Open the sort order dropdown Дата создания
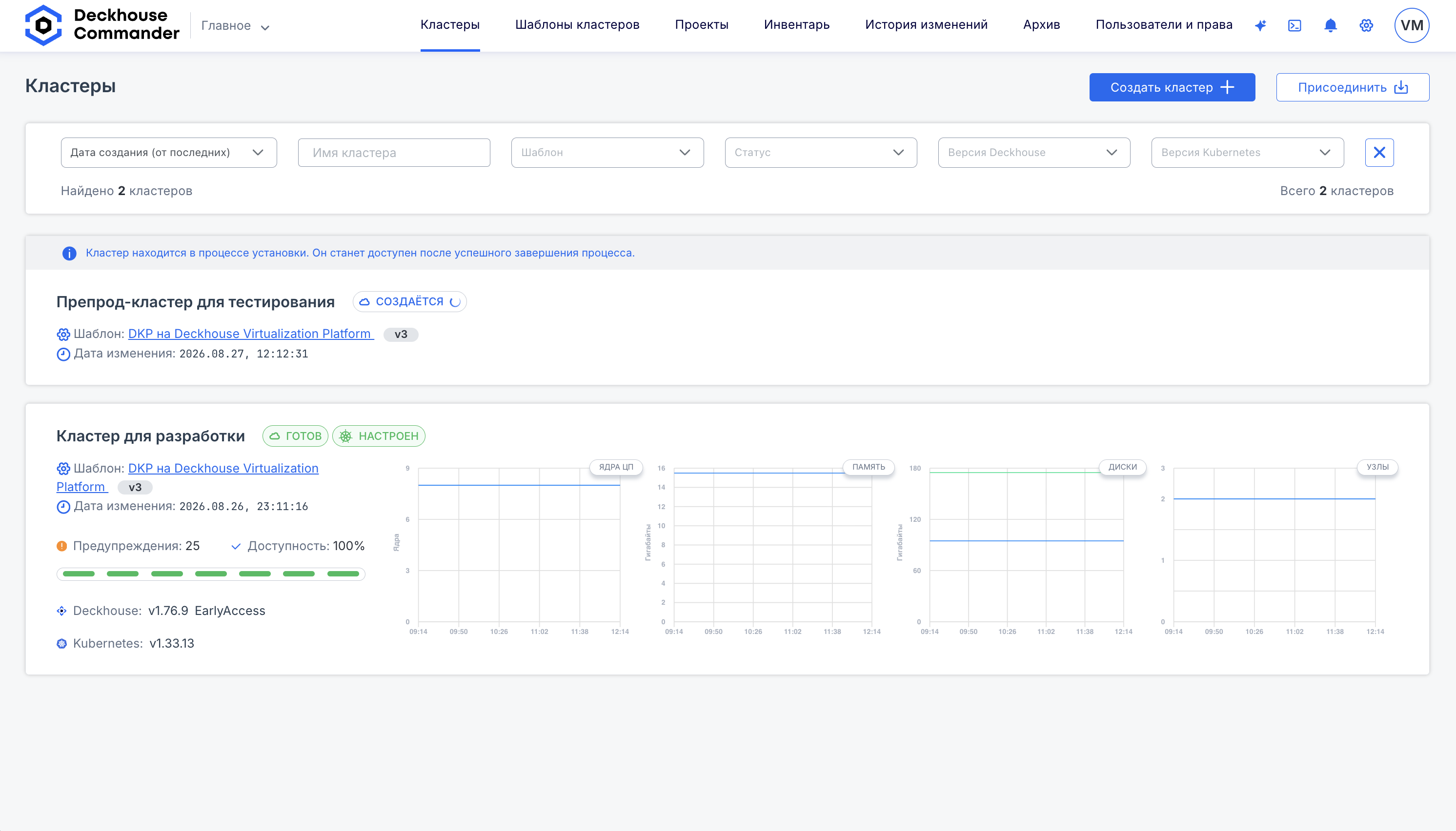Screen dimensions: 1456x831 pos(168,152)
